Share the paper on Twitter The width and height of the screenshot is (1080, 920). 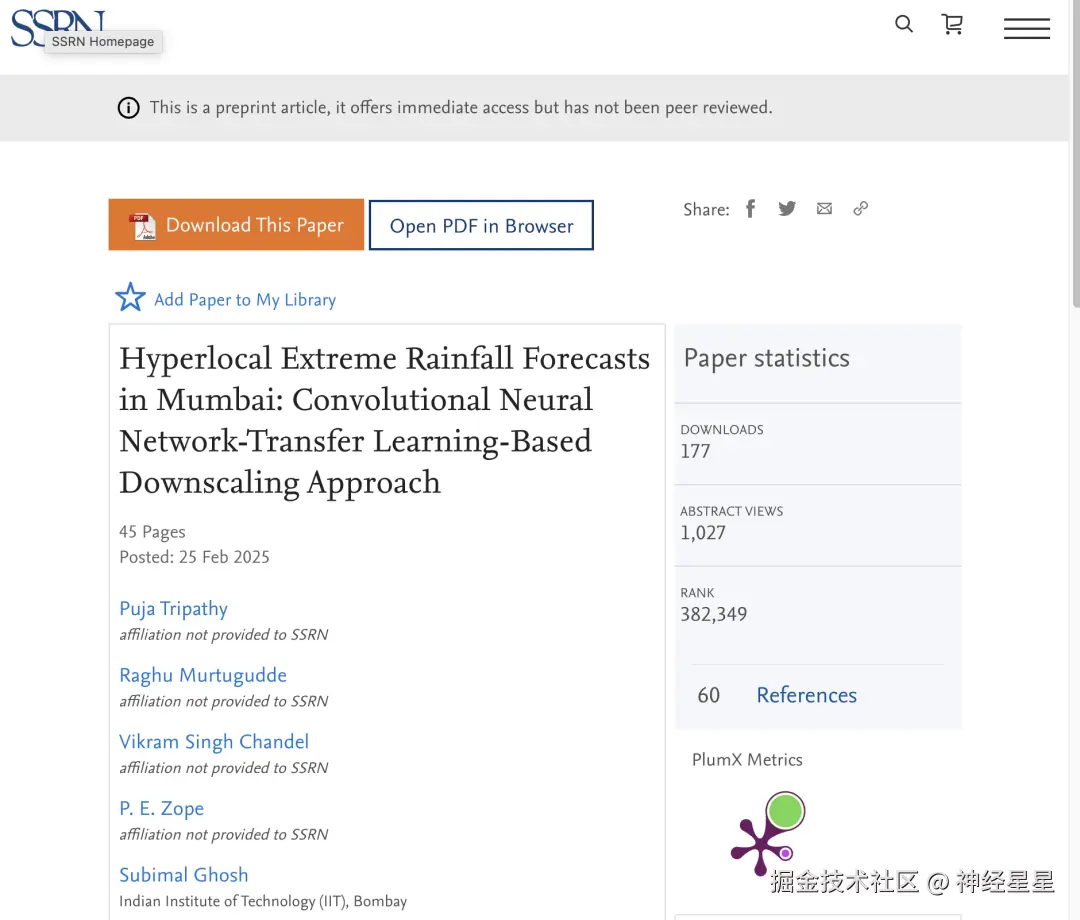787,208
